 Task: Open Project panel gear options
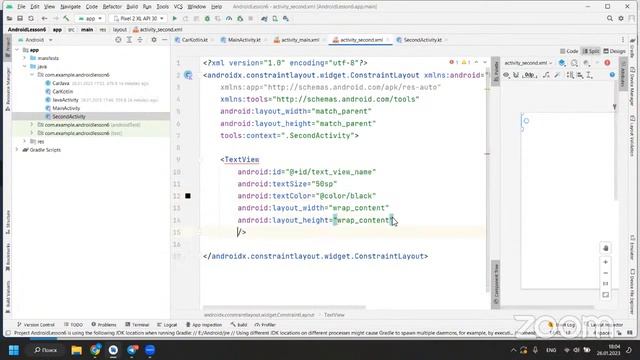[x=154, y=40]
